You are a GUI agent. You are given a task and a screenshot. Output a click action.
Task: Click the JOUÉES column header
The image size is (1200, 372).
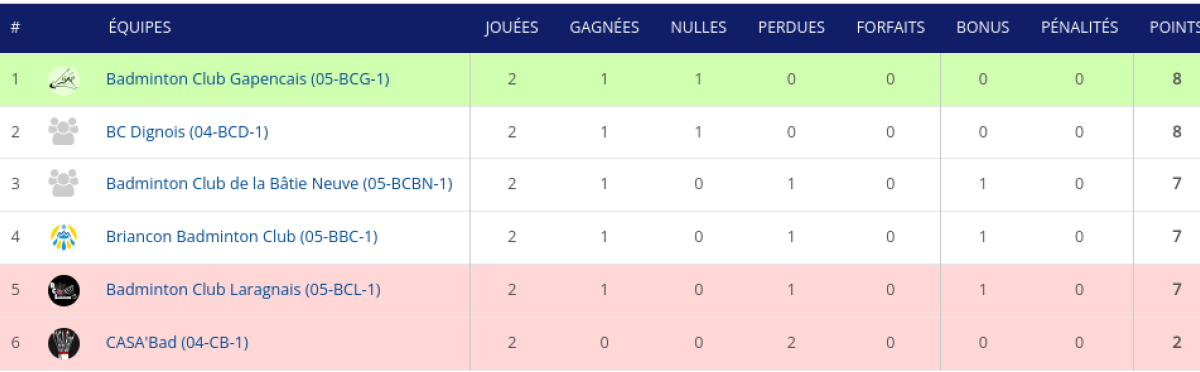point(512,28)
